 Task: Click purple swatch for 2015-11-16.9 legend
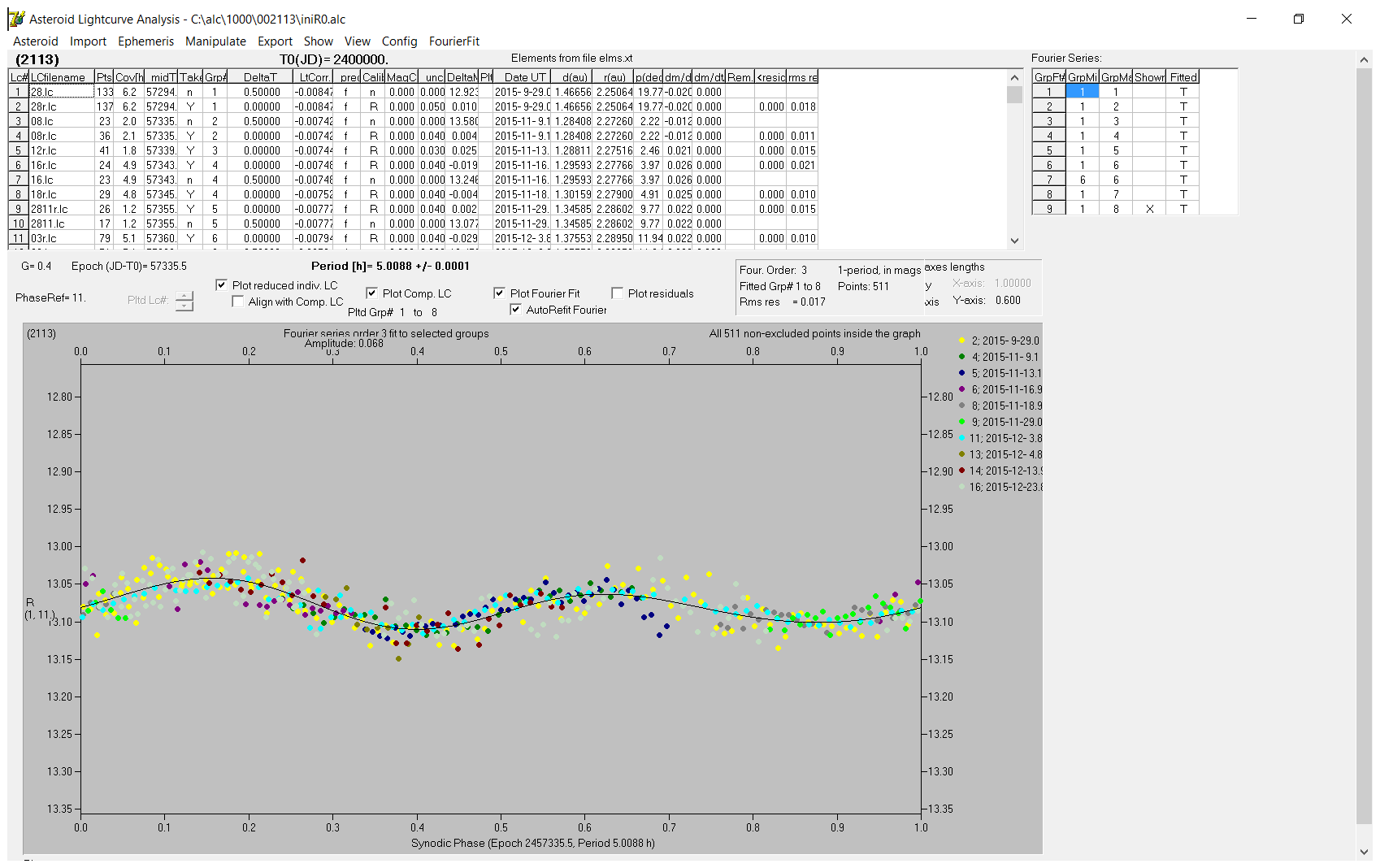point(961,389)
